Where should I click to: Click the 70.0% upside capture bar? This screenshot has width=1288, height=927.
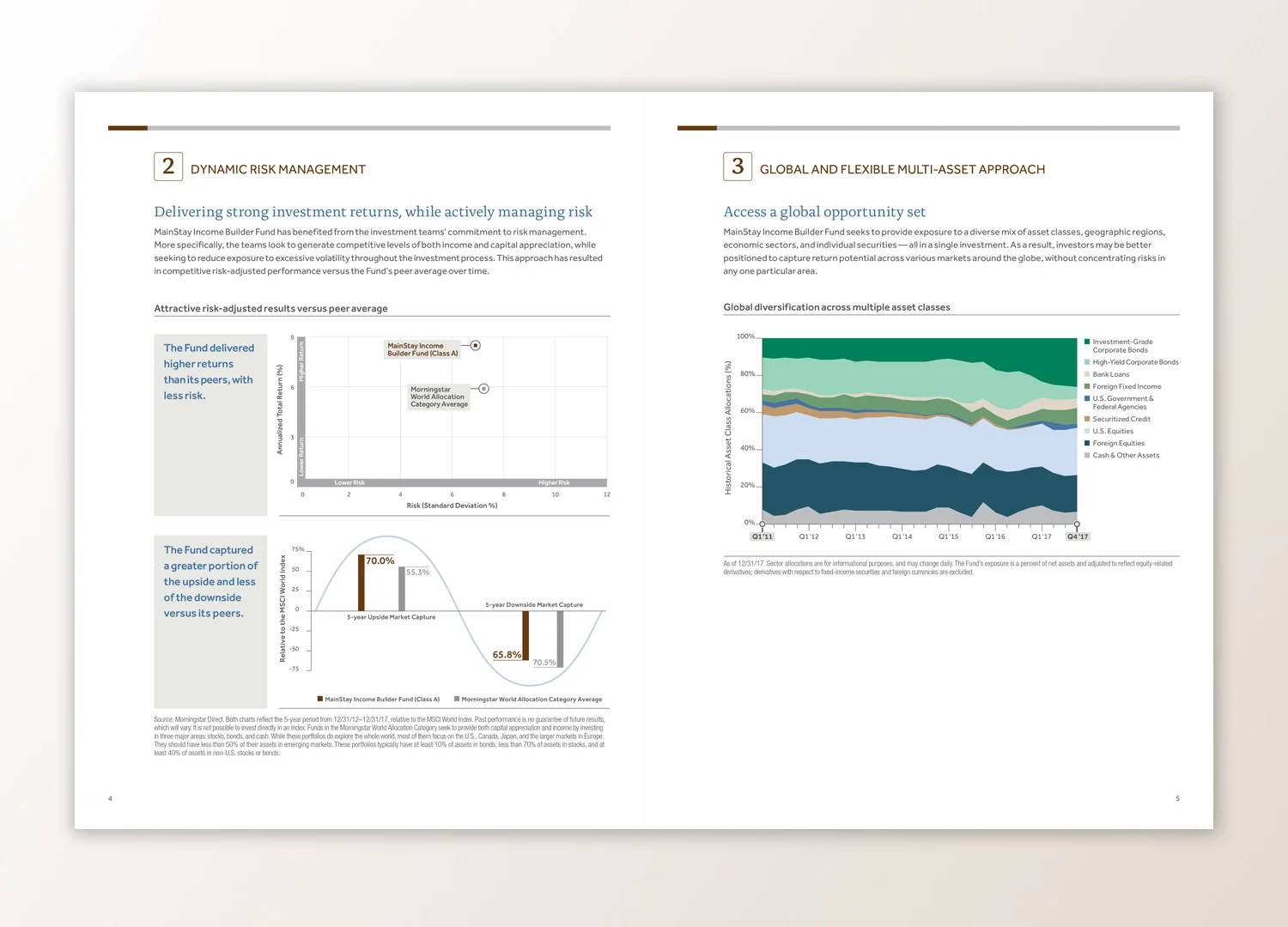point(361,582)
